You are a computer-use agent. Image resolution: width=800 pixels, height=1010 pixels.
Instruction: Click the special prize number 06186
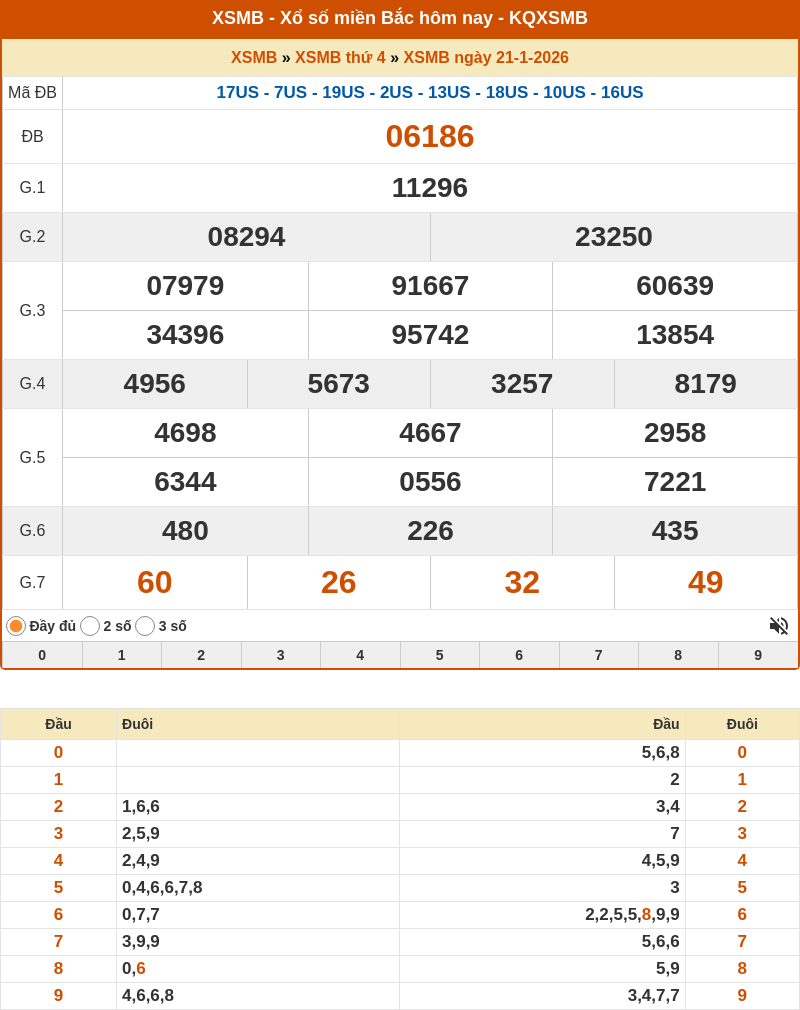pyautogui.click(x=430, y=137)
